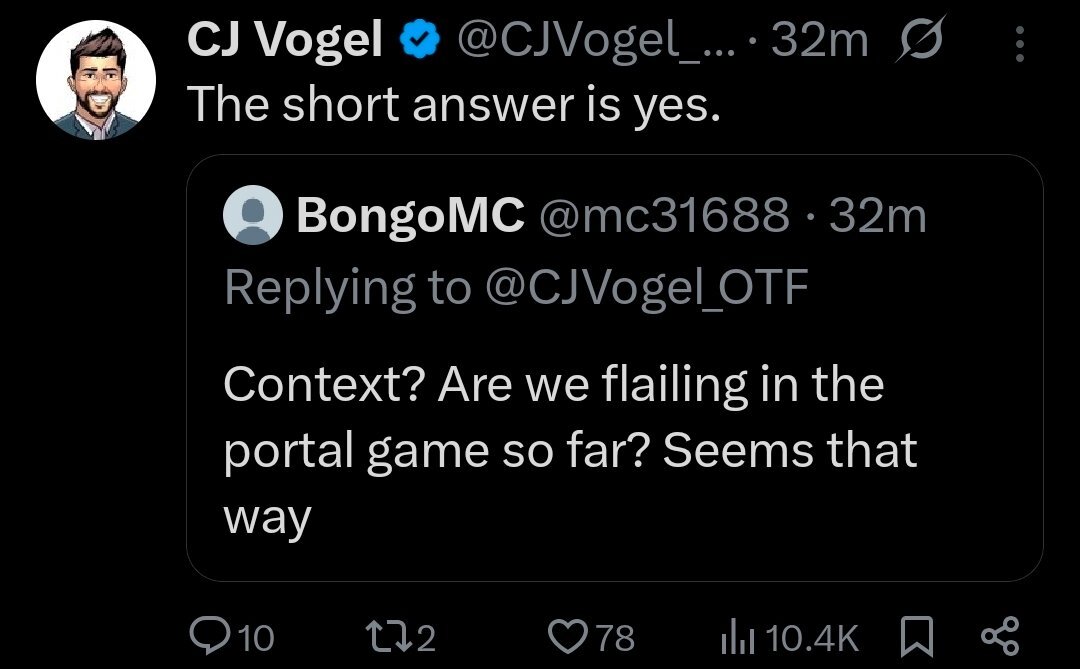The image size is (1080, 669).
Task: View post analytics bar-chart icon
Action: (738, 636)
